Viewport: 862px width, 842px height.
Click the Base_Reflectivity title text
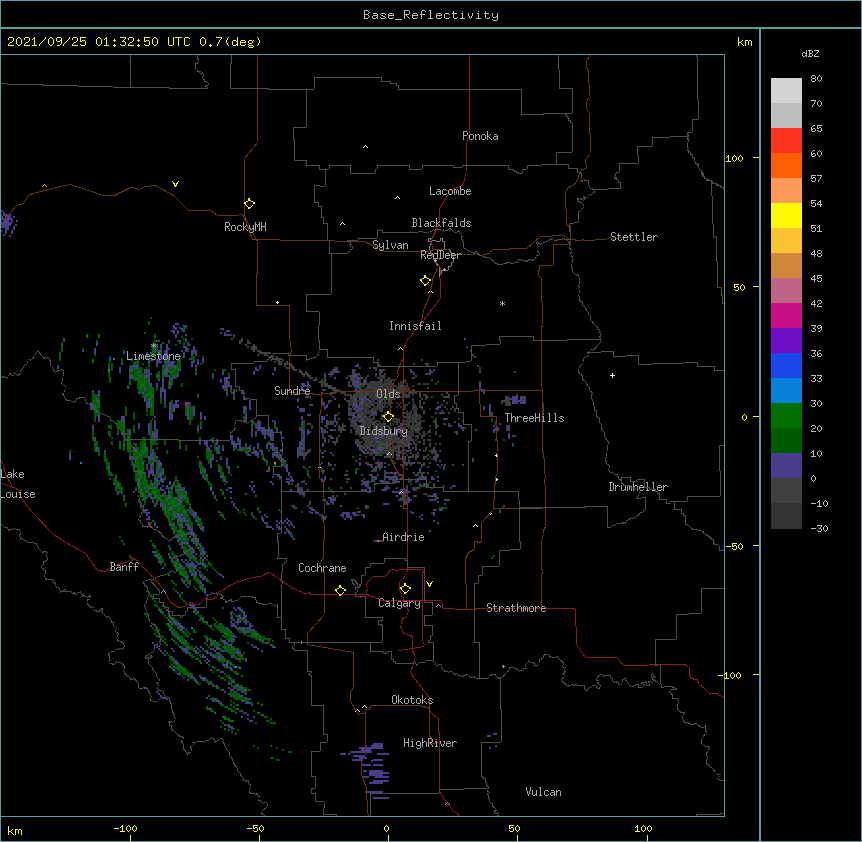point(431,15)
